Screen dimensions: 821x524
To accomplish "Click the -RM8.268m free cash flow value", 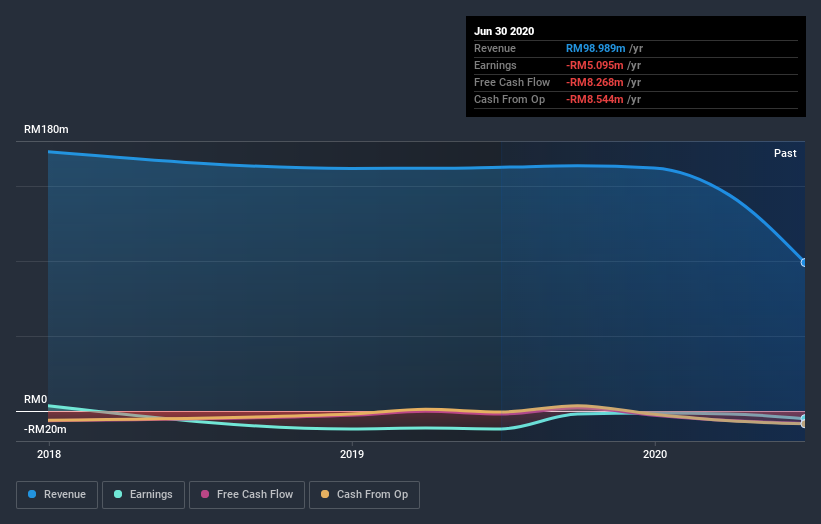I will click(x=594, y=82).
